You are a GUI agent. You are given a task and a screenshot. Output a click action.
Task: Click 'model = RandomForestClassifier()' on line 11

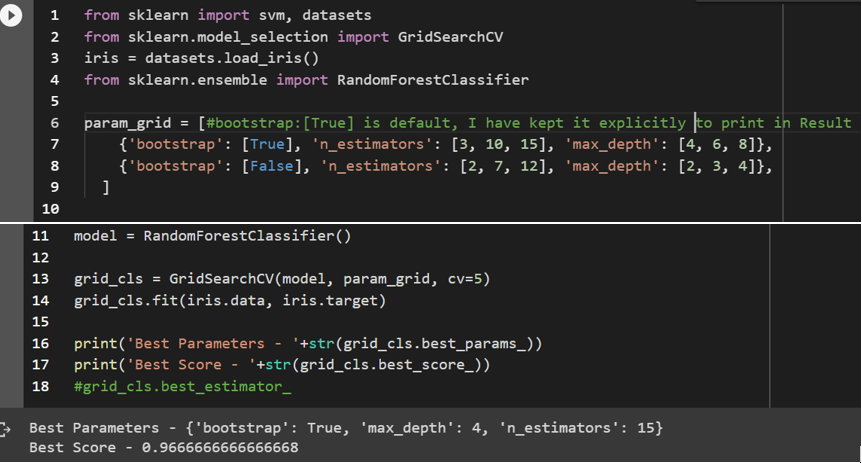(212, 236)
